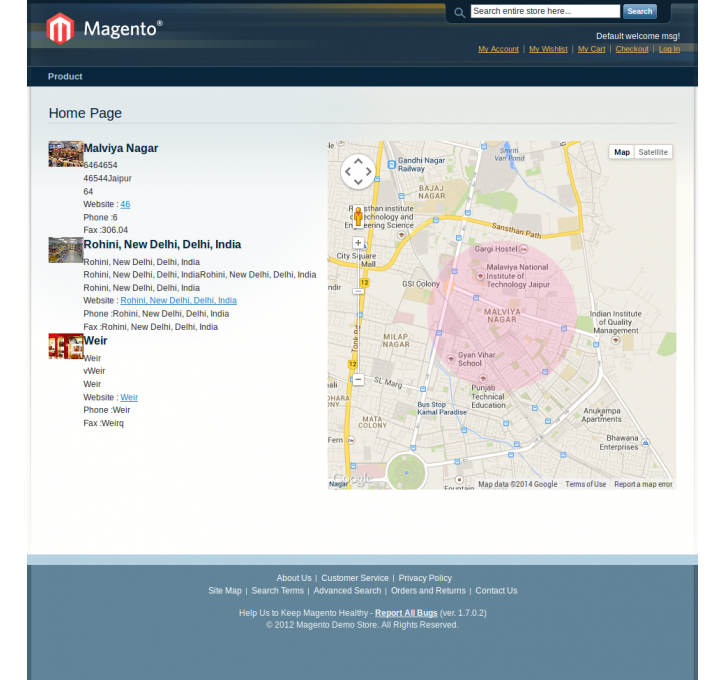
Task: Focus the store search field
Action: pyautogui.click(x=545, y=11)
